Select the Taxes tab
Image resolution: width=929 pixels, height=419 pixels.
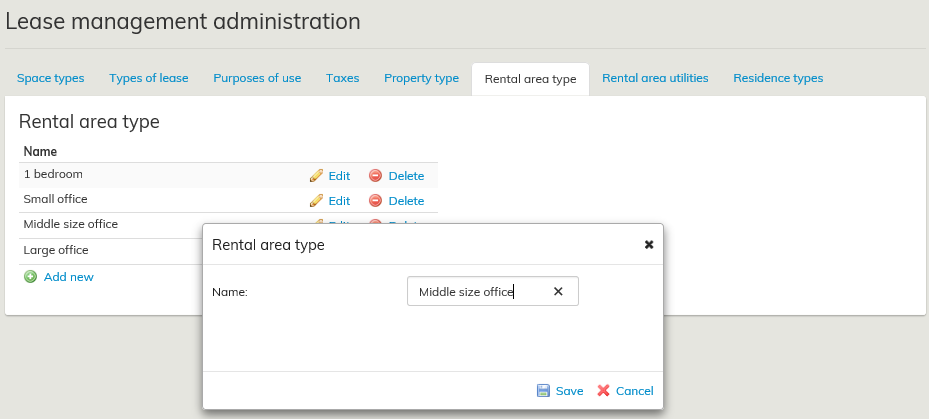tap(342, 78)
